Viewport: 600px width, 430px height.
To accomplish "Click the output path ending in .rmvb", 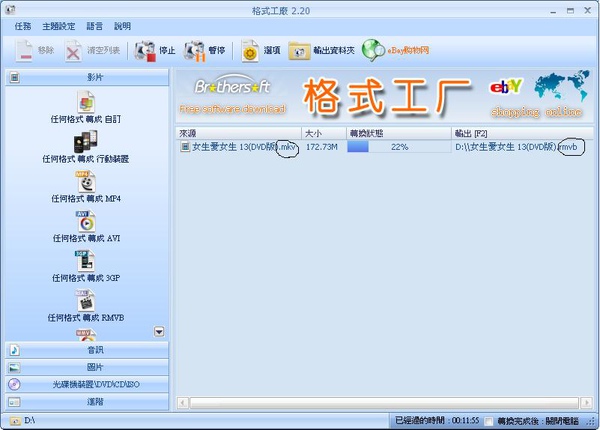I will (x=516, y=147).
